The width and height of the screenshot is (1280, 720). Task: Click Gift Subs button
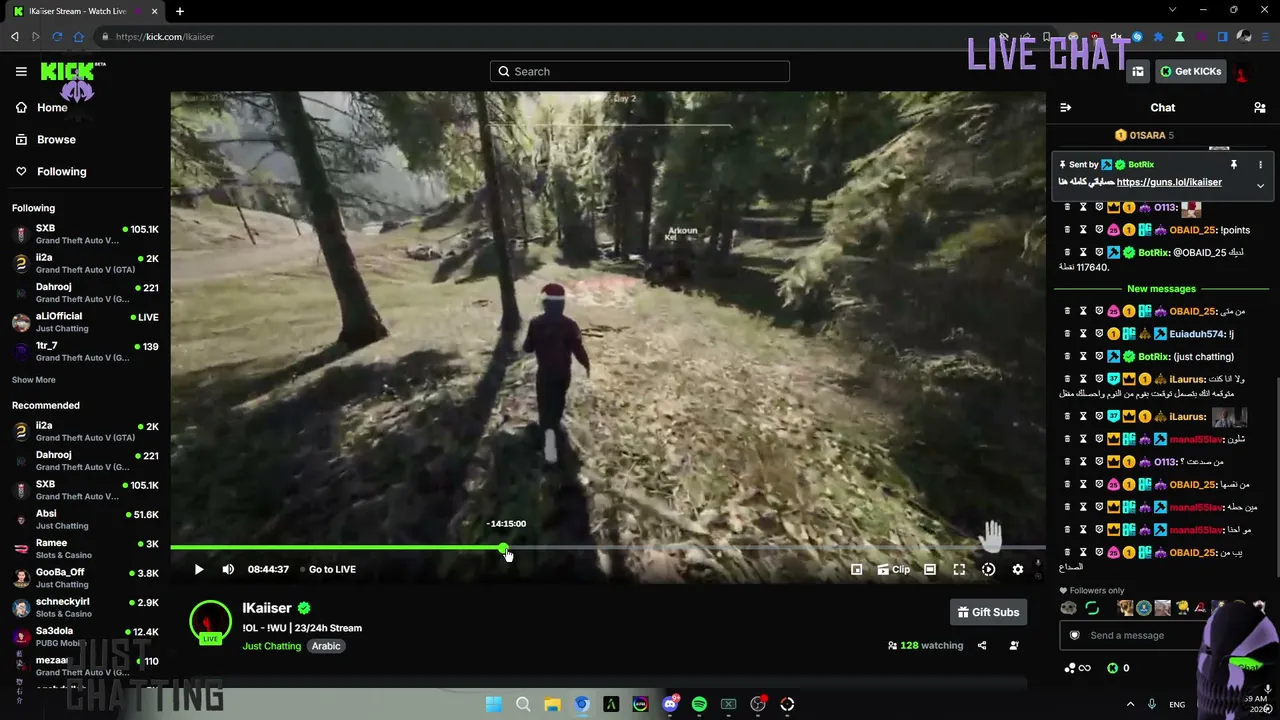pyautogui.click(x=988, y=612)
